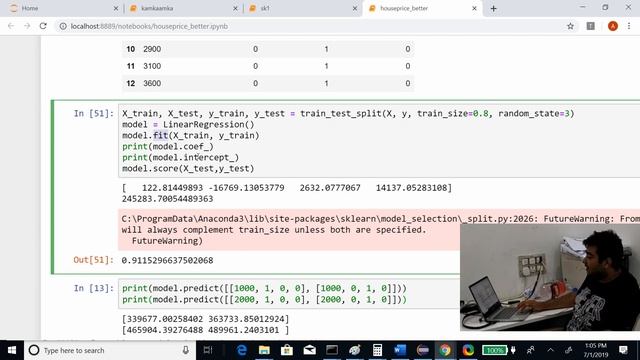Click the Cortana microphone icon
640x360 pixels.
pyautogui.click(x=186, y=350)
